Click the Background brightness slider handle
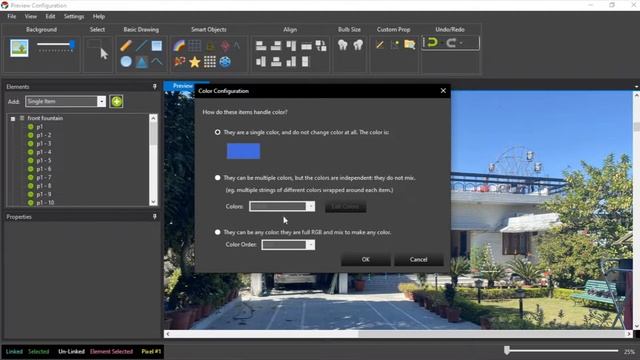Viewport: 640px width, 360px height. (x=72, y=44)
